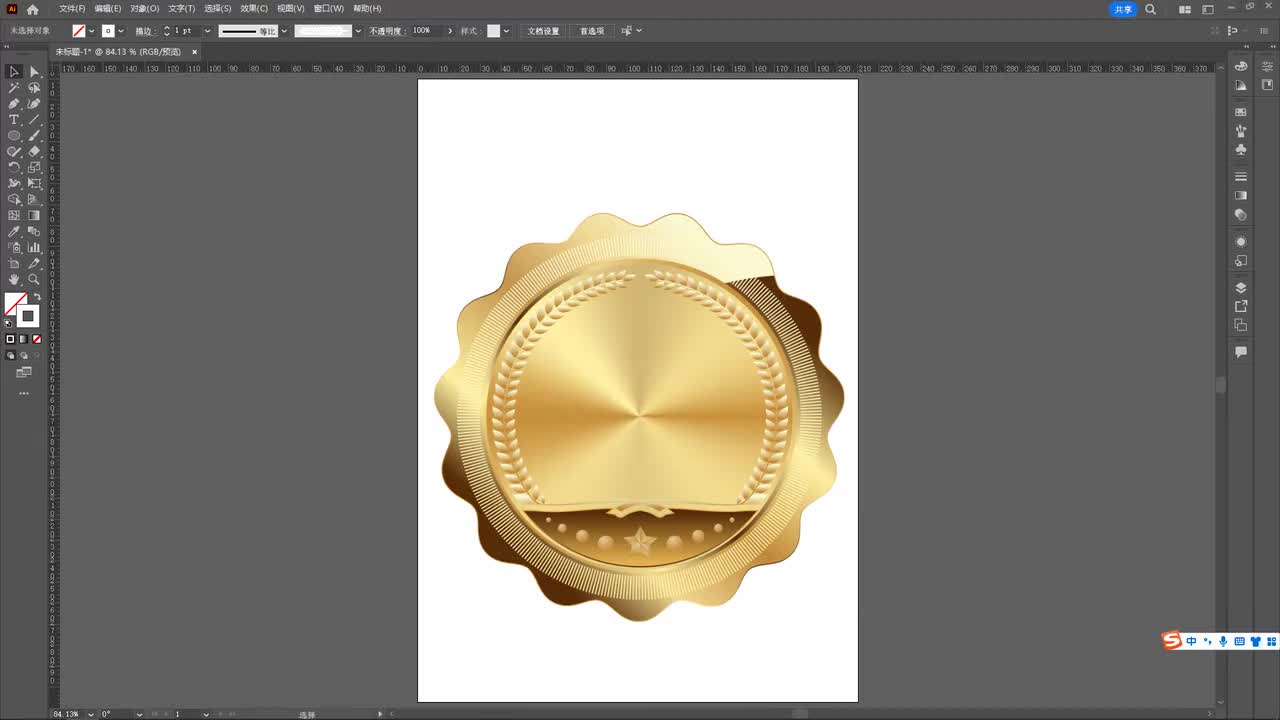1280x720 pixels.
Task: Select the Perspective Grid tool
Action: [34, 200]
